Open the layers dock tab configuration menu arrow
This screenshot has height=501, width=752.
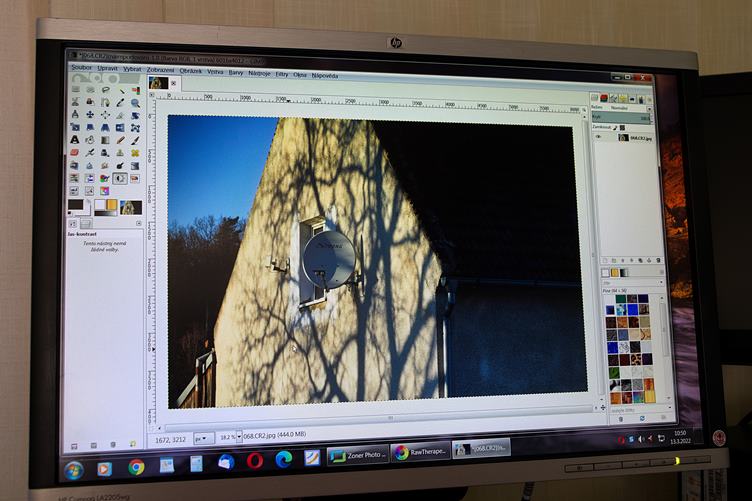pos(649,100)
